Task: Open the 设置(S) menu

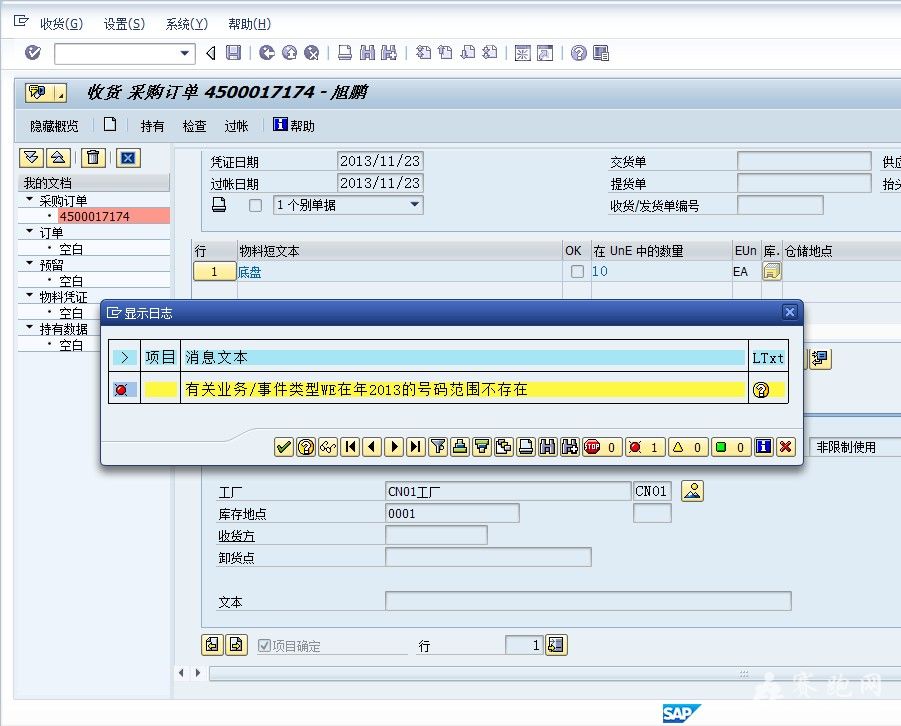Action: (x=124, y=24)
